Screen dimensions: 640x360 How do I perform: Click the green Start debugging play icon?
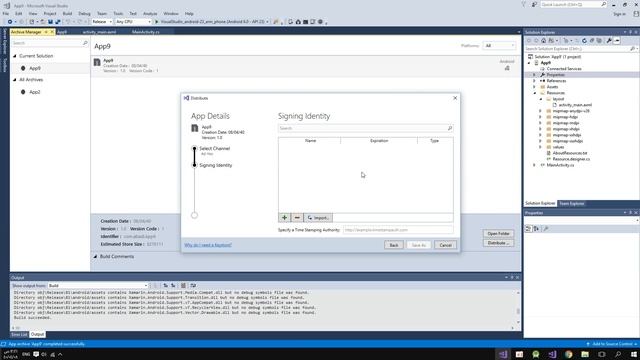[x=156, y=22]
